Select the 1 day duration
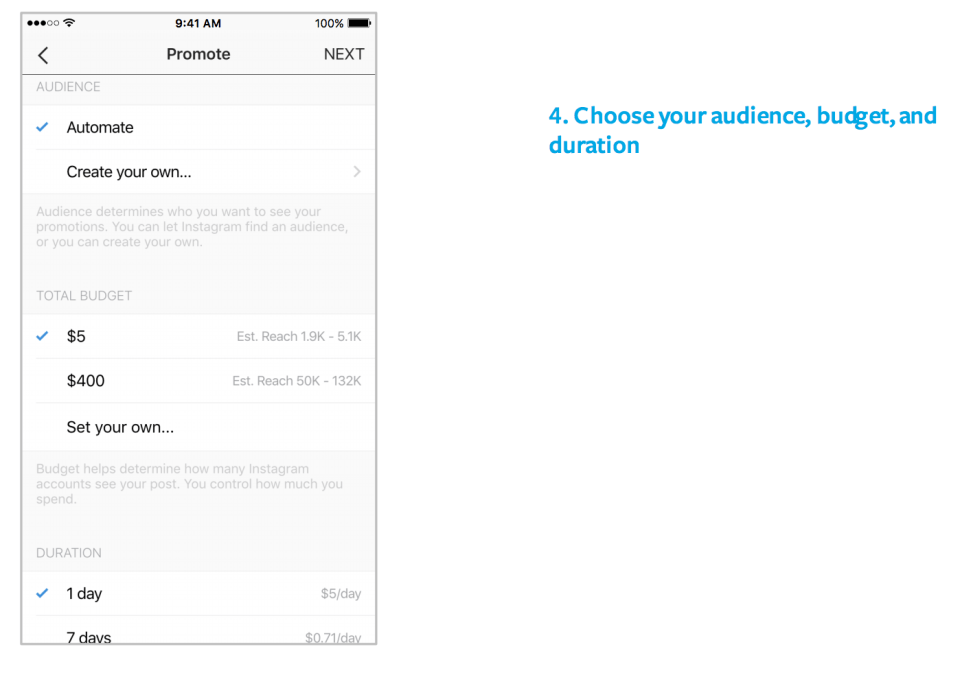 click(x=85, y=593)
